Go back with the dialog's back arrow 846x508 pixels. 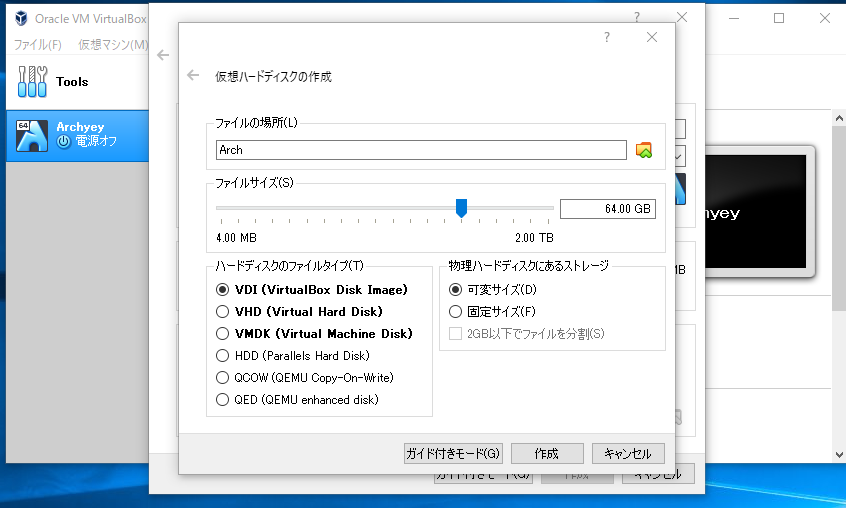tap(193, 75)
